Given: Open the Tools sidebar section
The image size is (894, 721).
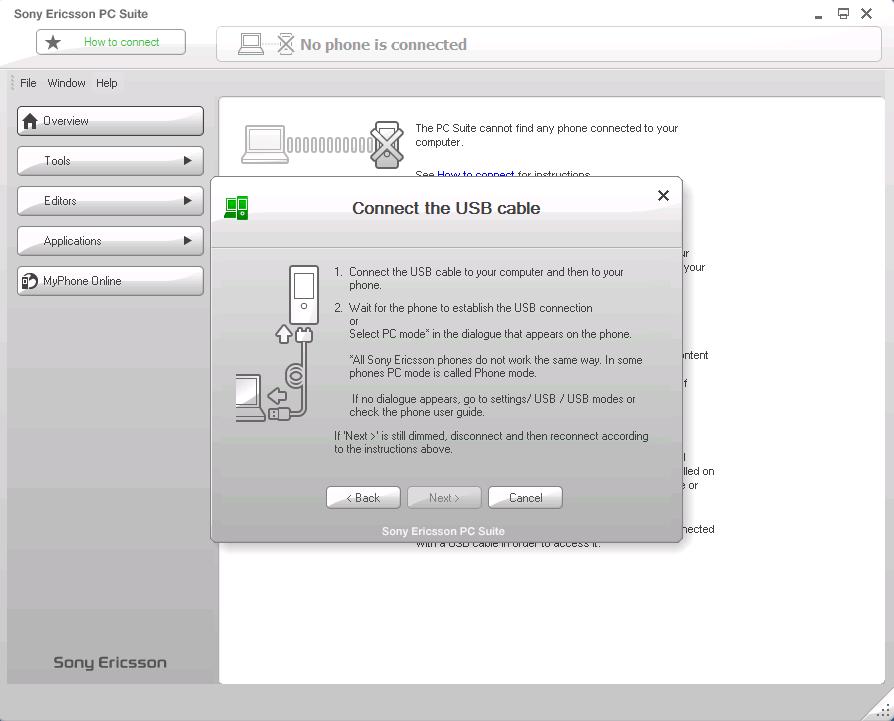Looking at the screenshot, I should point(111,161).
